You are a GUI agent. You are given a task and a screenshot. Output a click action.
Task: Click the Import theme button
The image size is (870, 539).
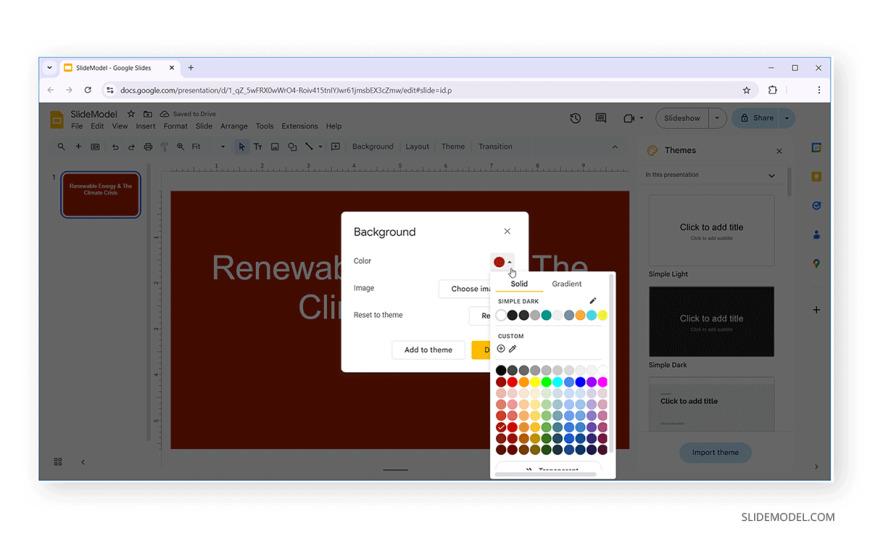(715, 452)
